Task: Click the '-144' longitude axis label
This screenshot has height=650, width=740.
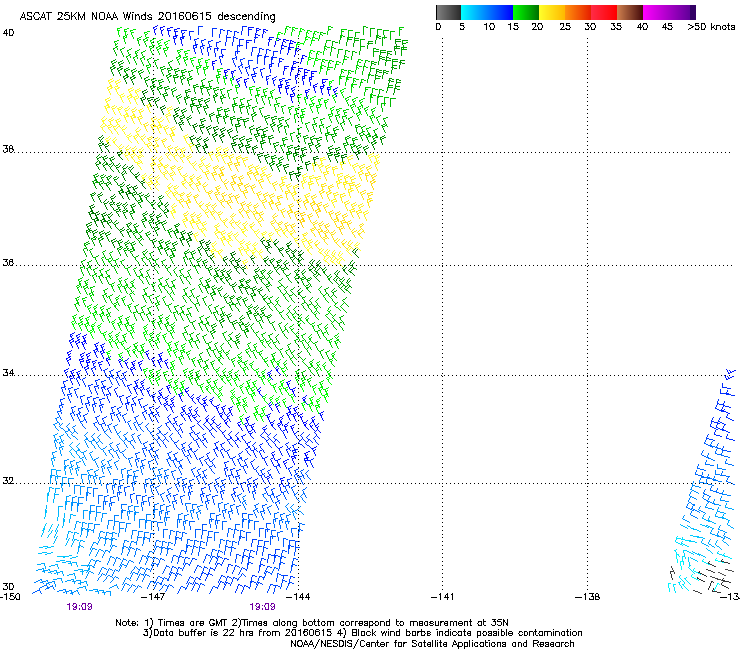Action: pyautogui.click(x=299, y=597)
